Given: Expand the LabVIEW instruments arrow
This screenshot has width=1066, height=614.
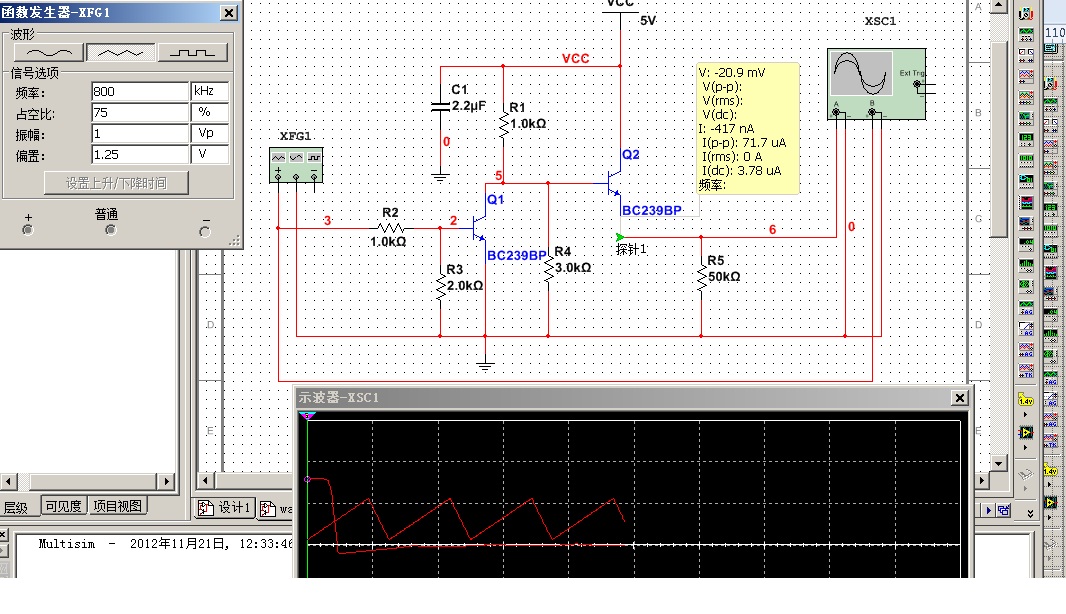Looking at the screenshot, I should coord(1025,447).
